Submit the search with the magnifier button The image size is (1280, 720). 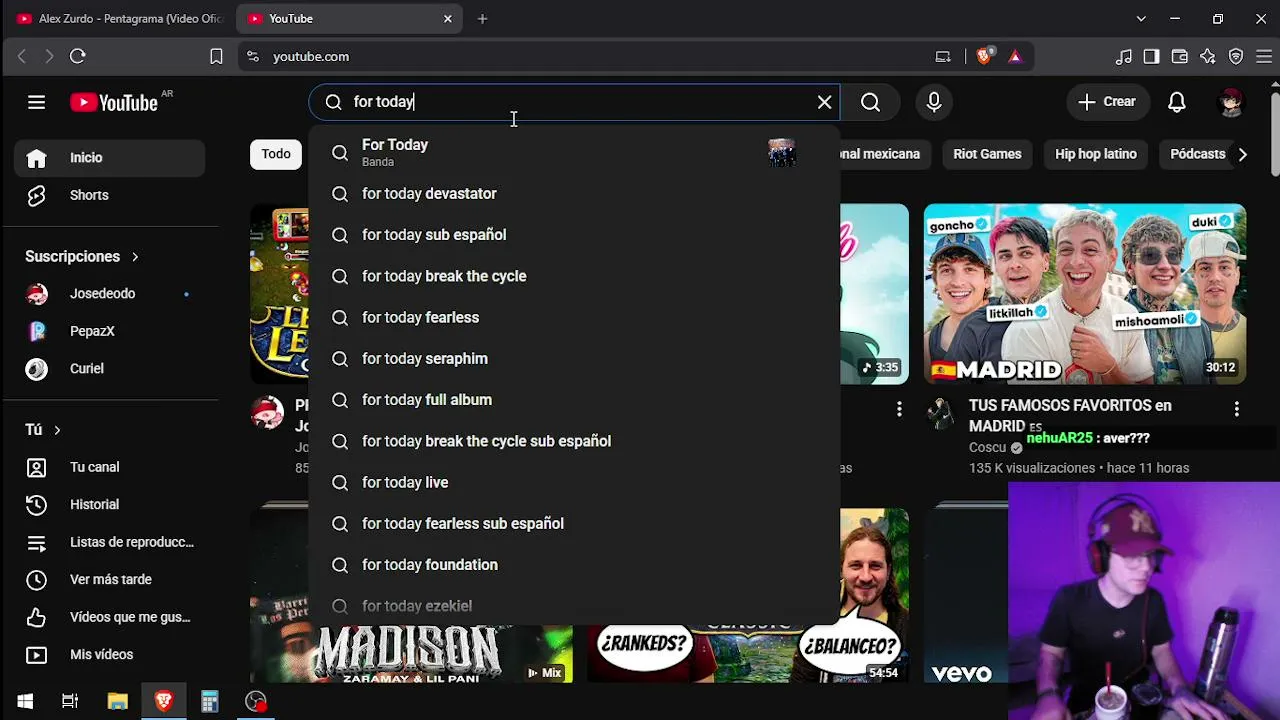coord(870,102)
